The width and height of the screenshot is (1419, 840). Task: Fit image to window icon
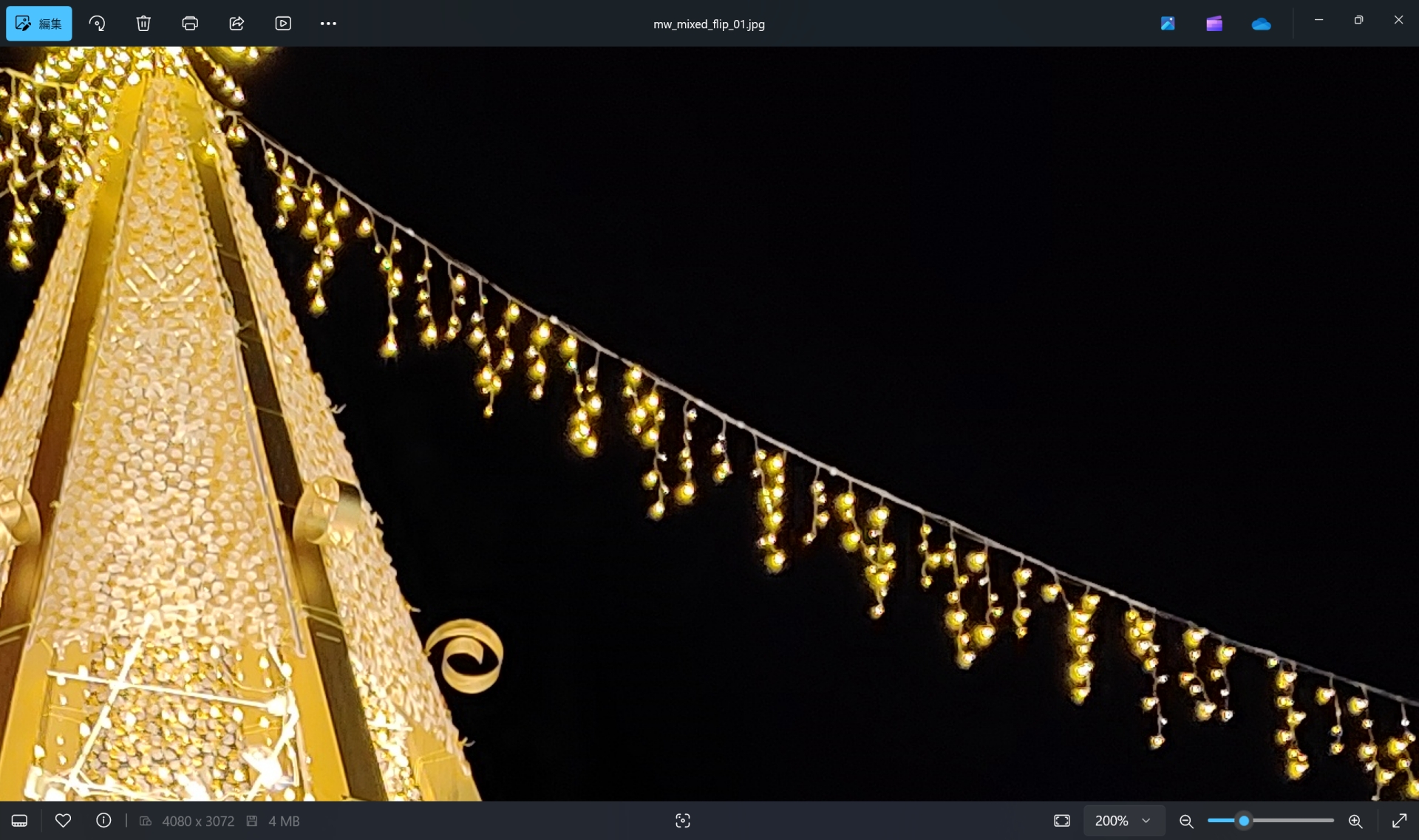point(1062,821)
